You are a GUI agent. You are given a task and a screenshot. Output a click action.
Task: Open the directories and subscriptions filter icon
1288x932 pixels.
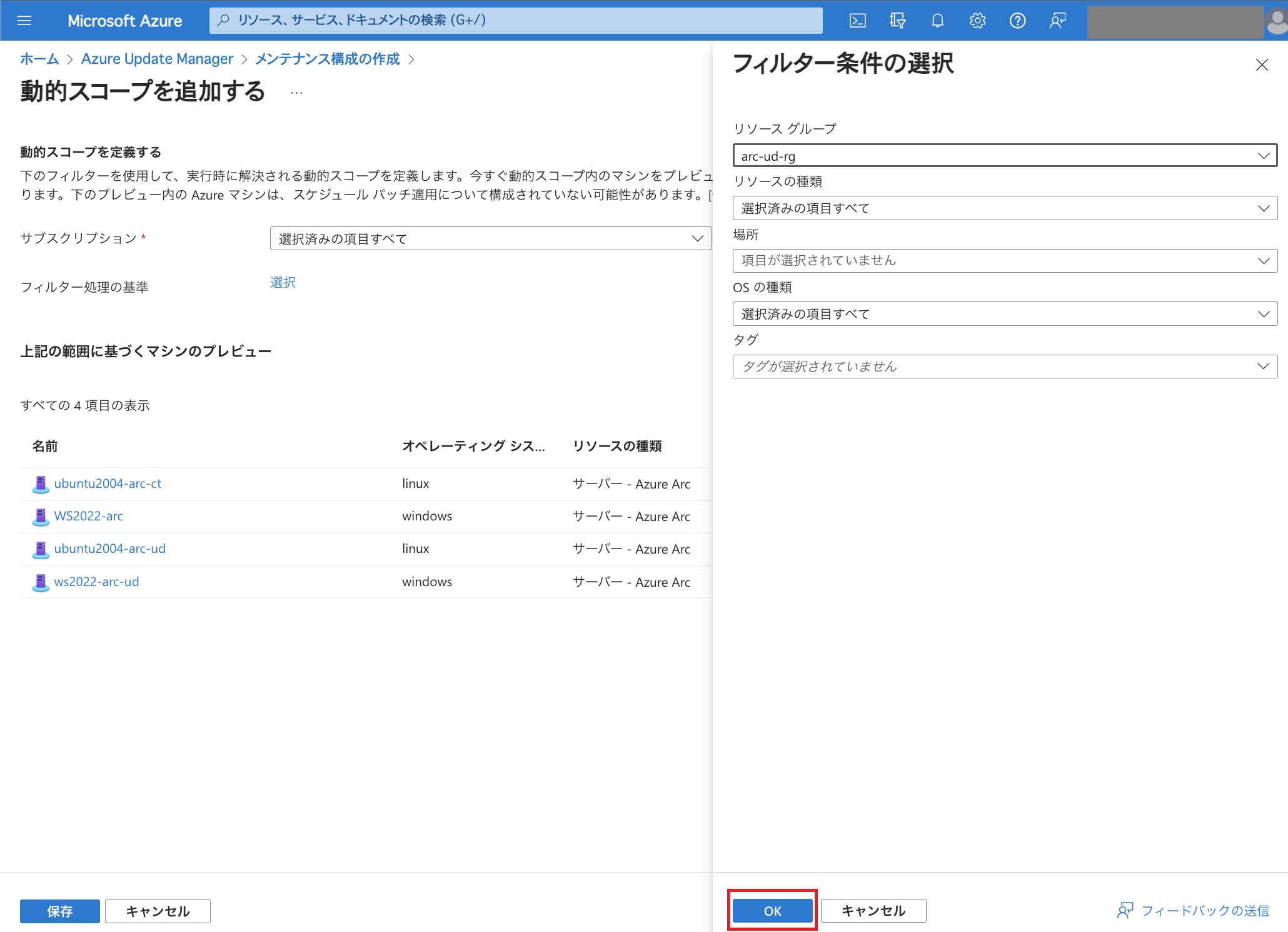click(x=897, y=21)
